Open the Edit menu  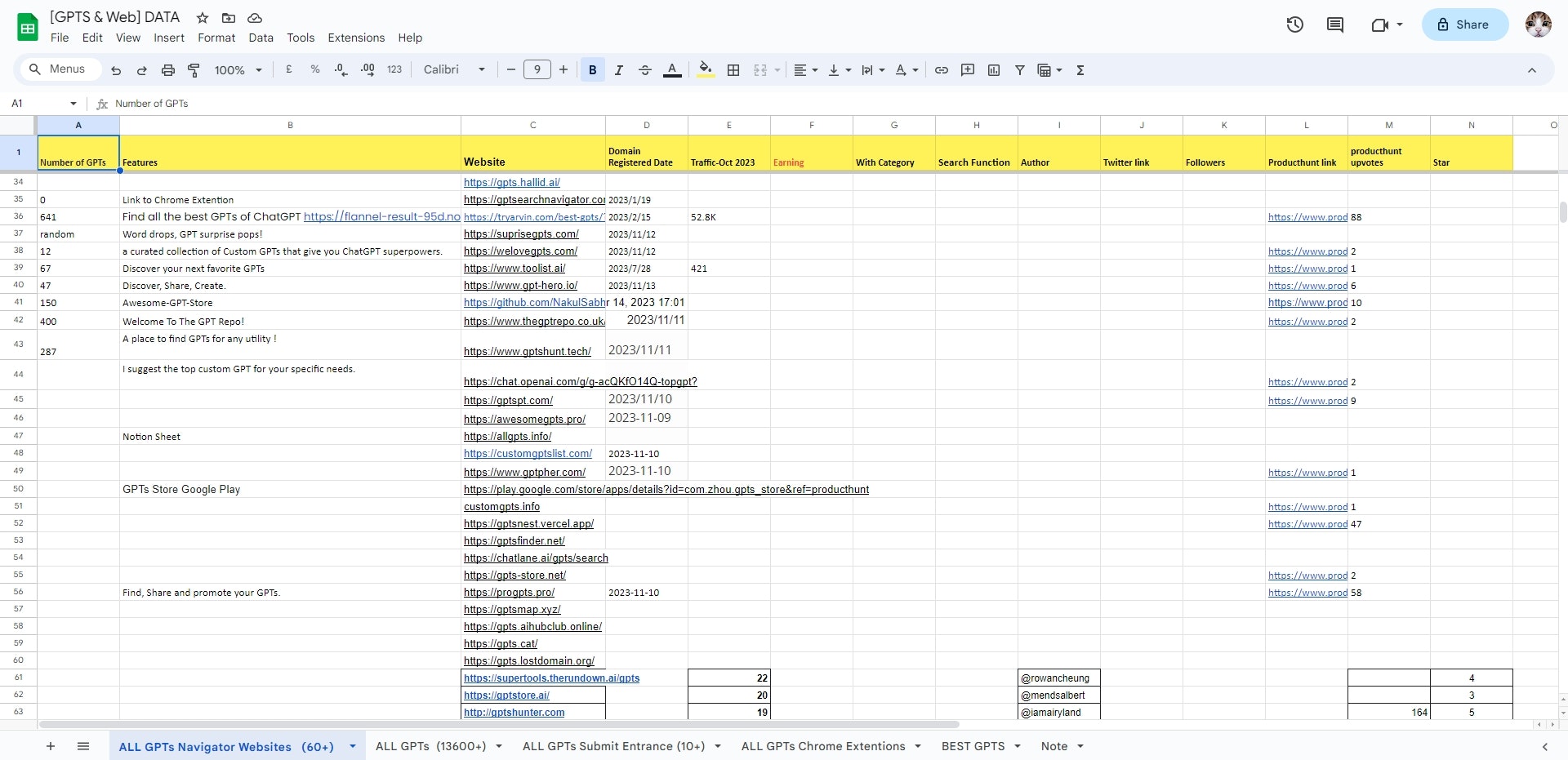tap(92, 38)
